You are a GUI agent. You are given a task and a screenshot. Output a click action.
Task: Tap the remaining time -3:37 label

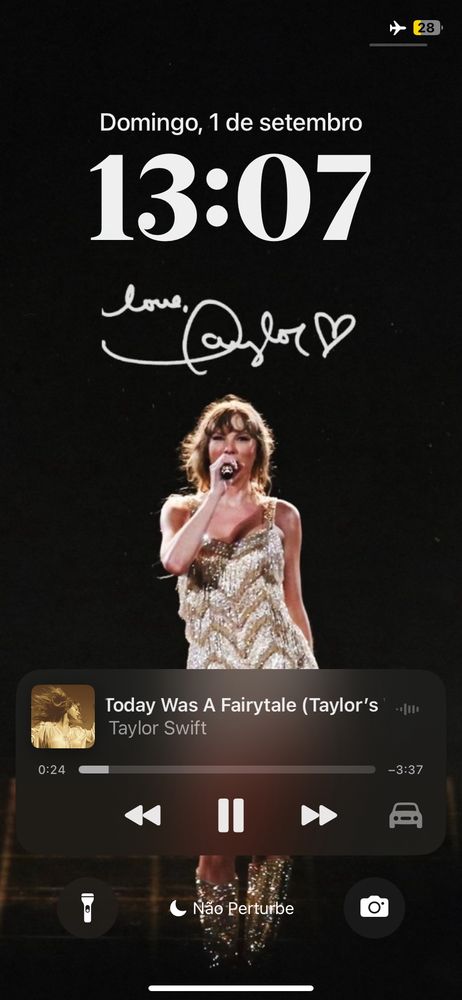(405, 770)
